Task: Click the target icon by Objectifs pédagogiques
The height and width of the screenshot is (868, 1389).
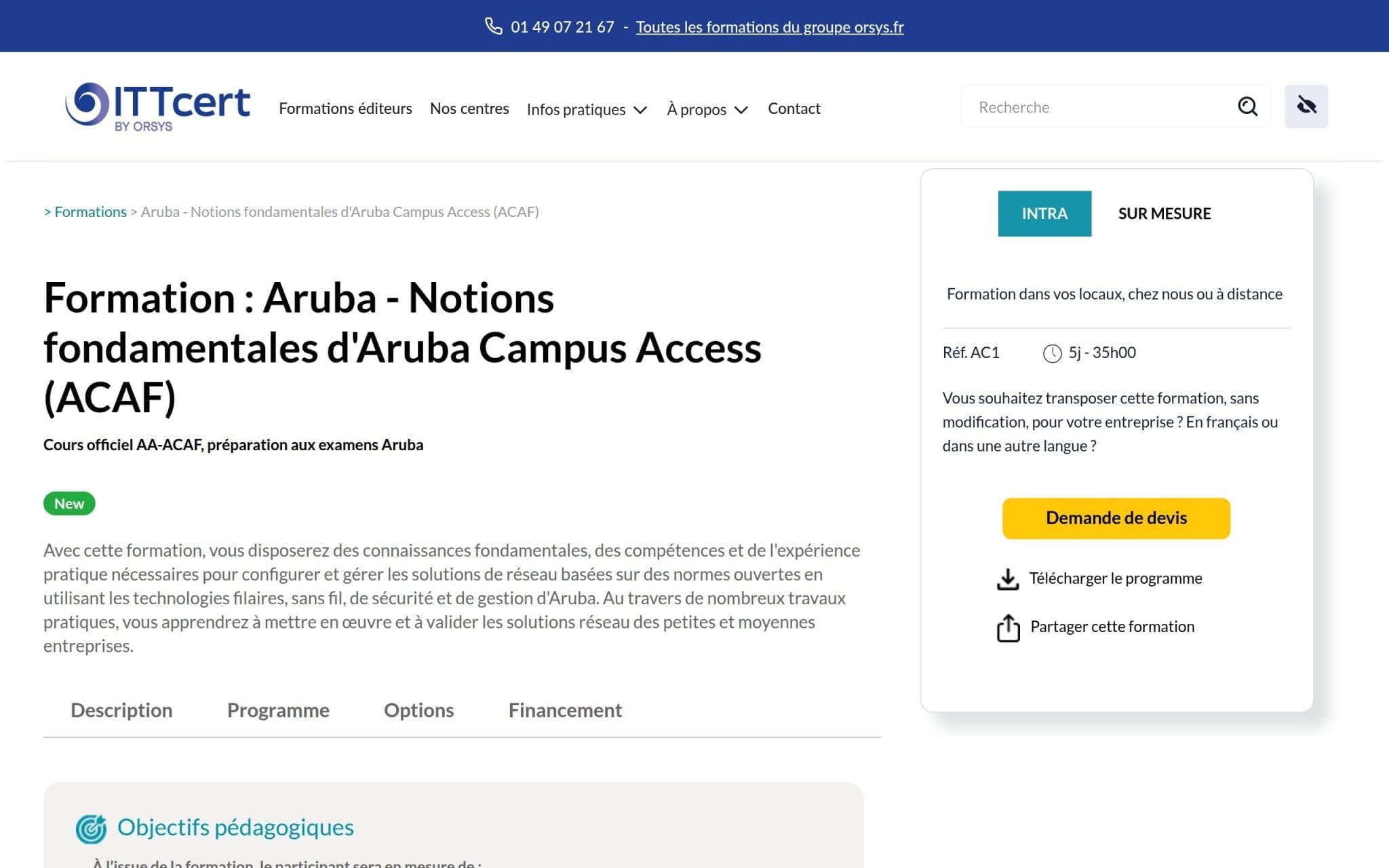Action: (91, 828)
